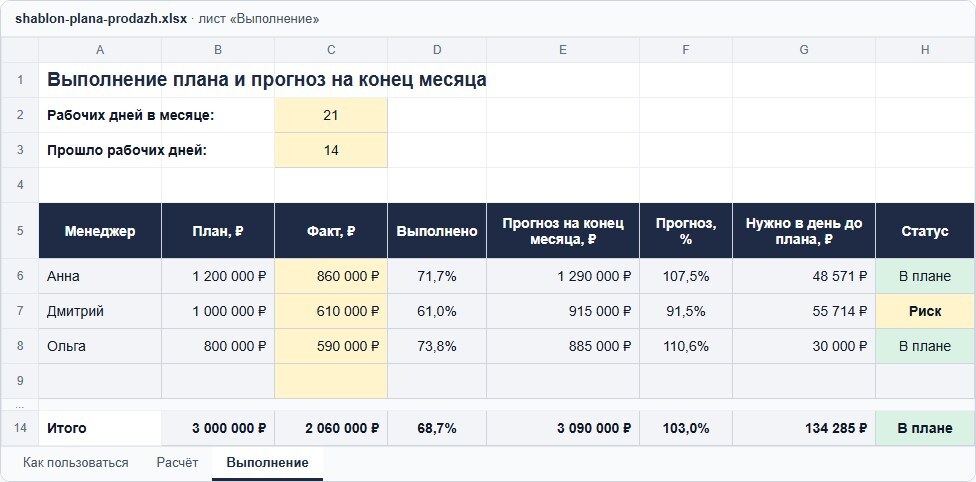Click the «План, ₽» heading cell
The height and width of the screenshot is (482, 976).
[218, 230]
